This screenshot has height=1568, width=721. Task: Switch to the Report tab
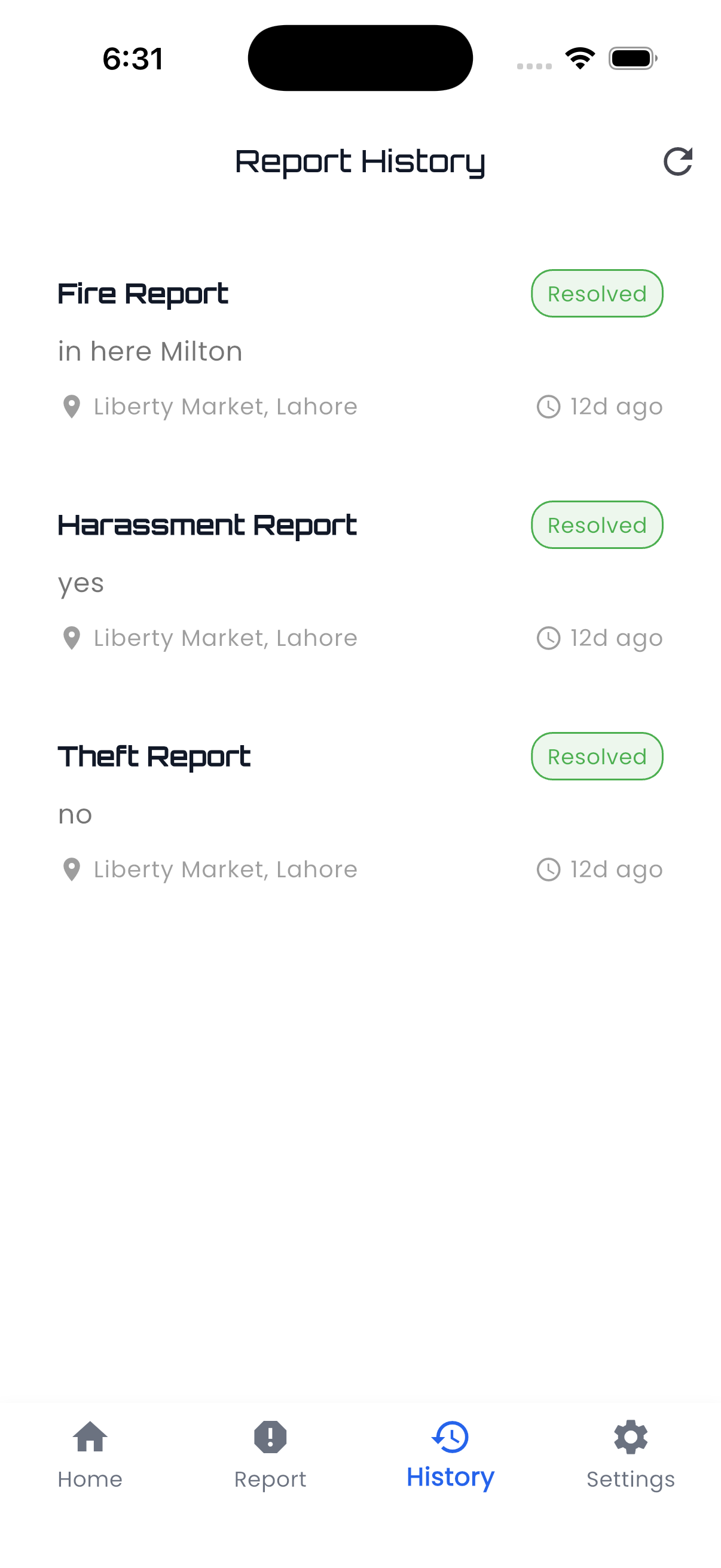[x=270, y=1454]
